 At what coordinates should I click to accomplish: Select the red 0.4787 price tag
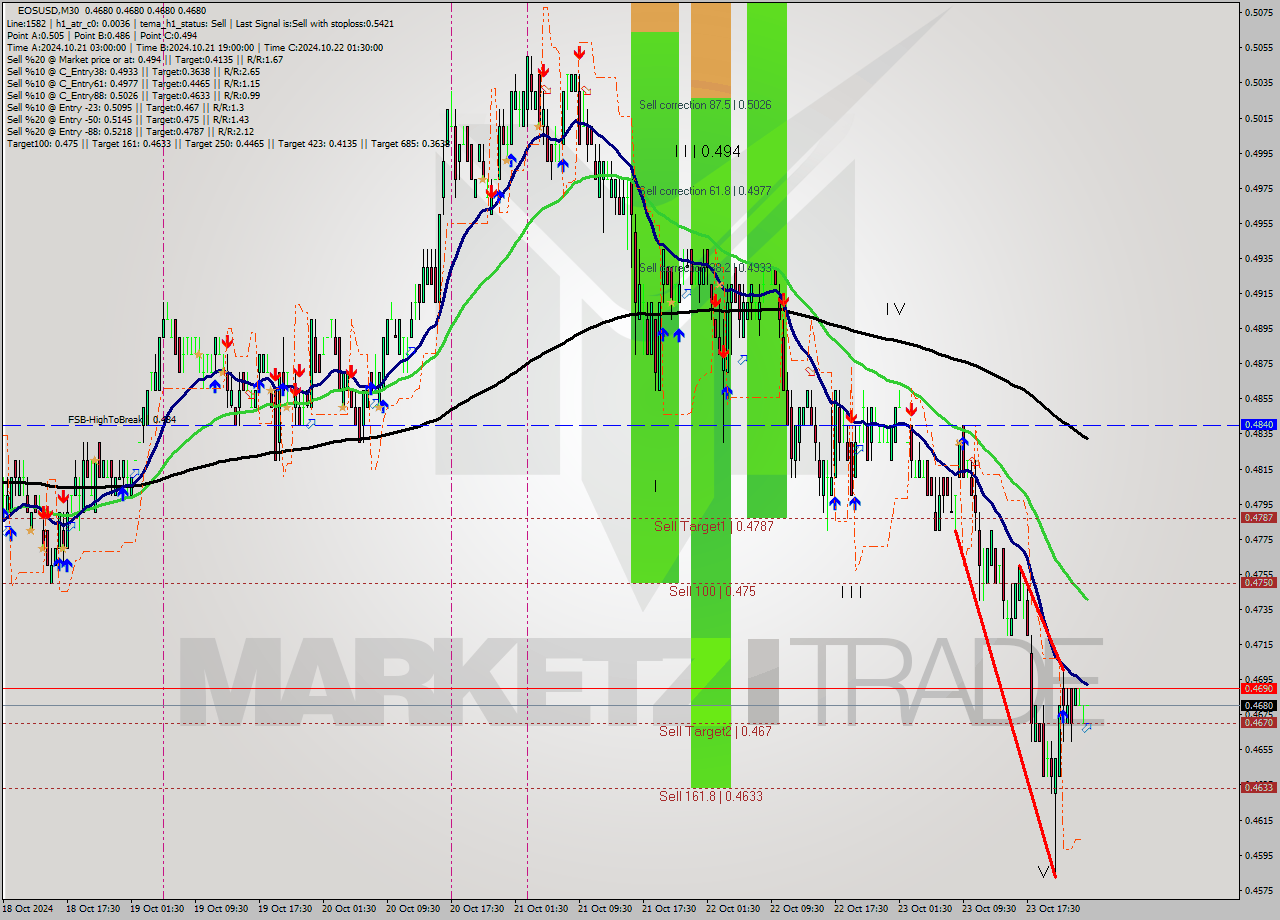[1258, 517]
